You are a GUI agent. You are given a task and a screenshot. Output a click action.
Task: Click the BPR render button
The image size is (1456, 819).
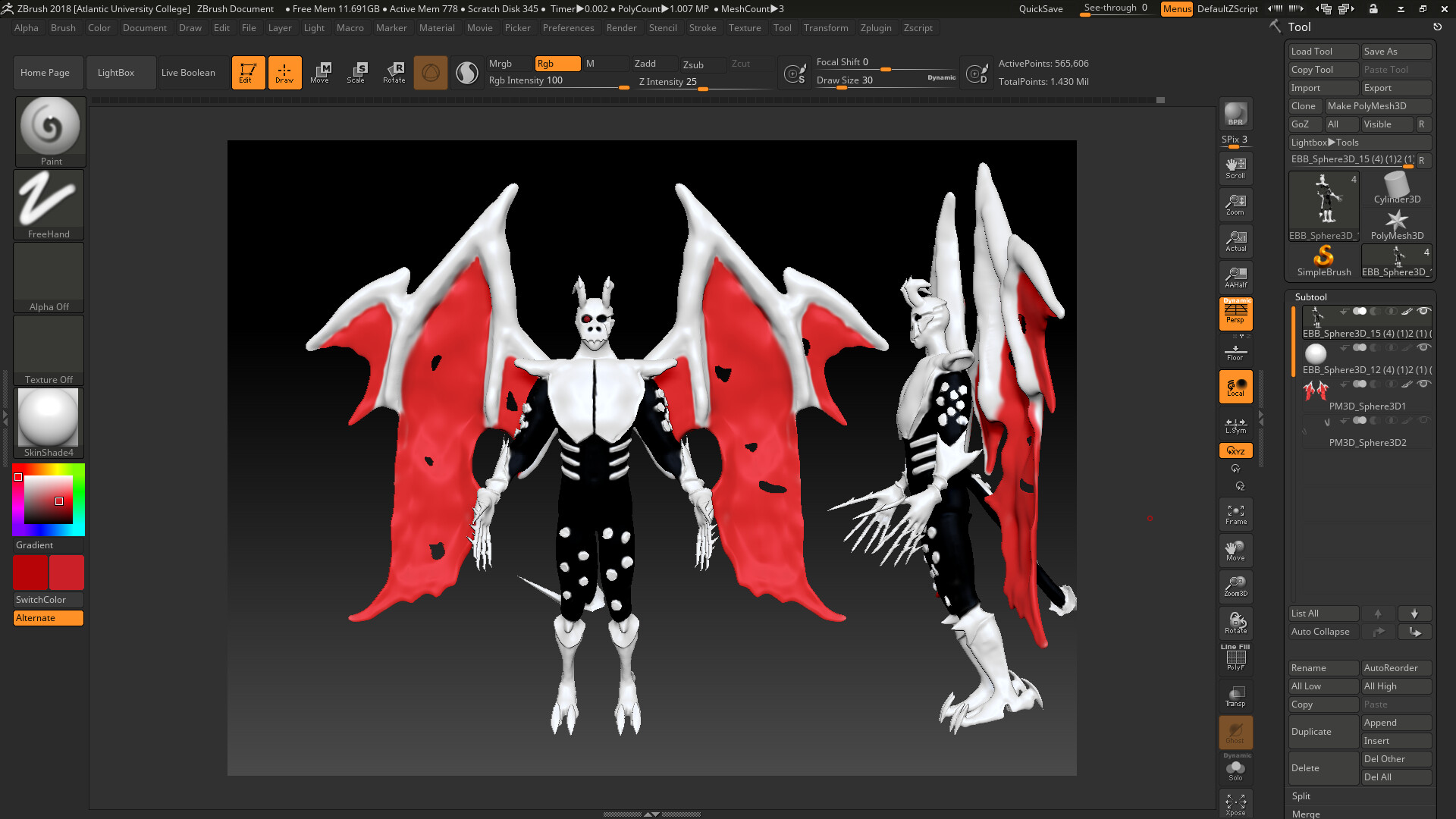[1235, 114]
